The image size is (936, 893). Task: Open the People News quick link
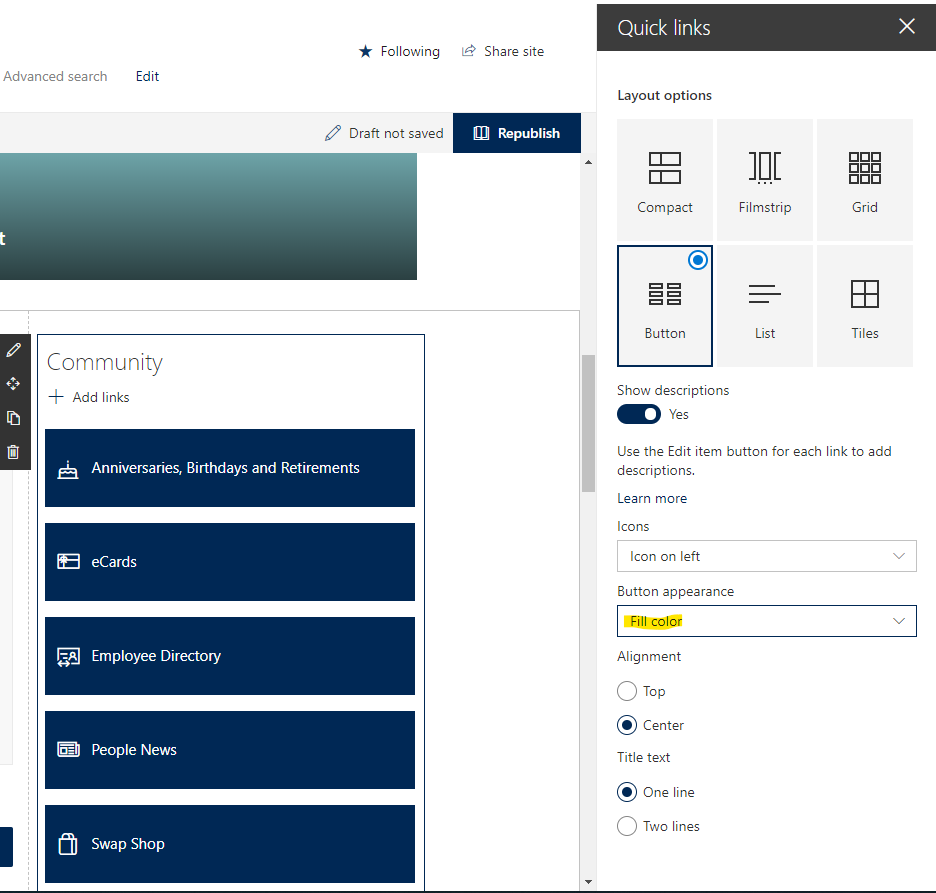pyautogui.click(x=230, y=750)
